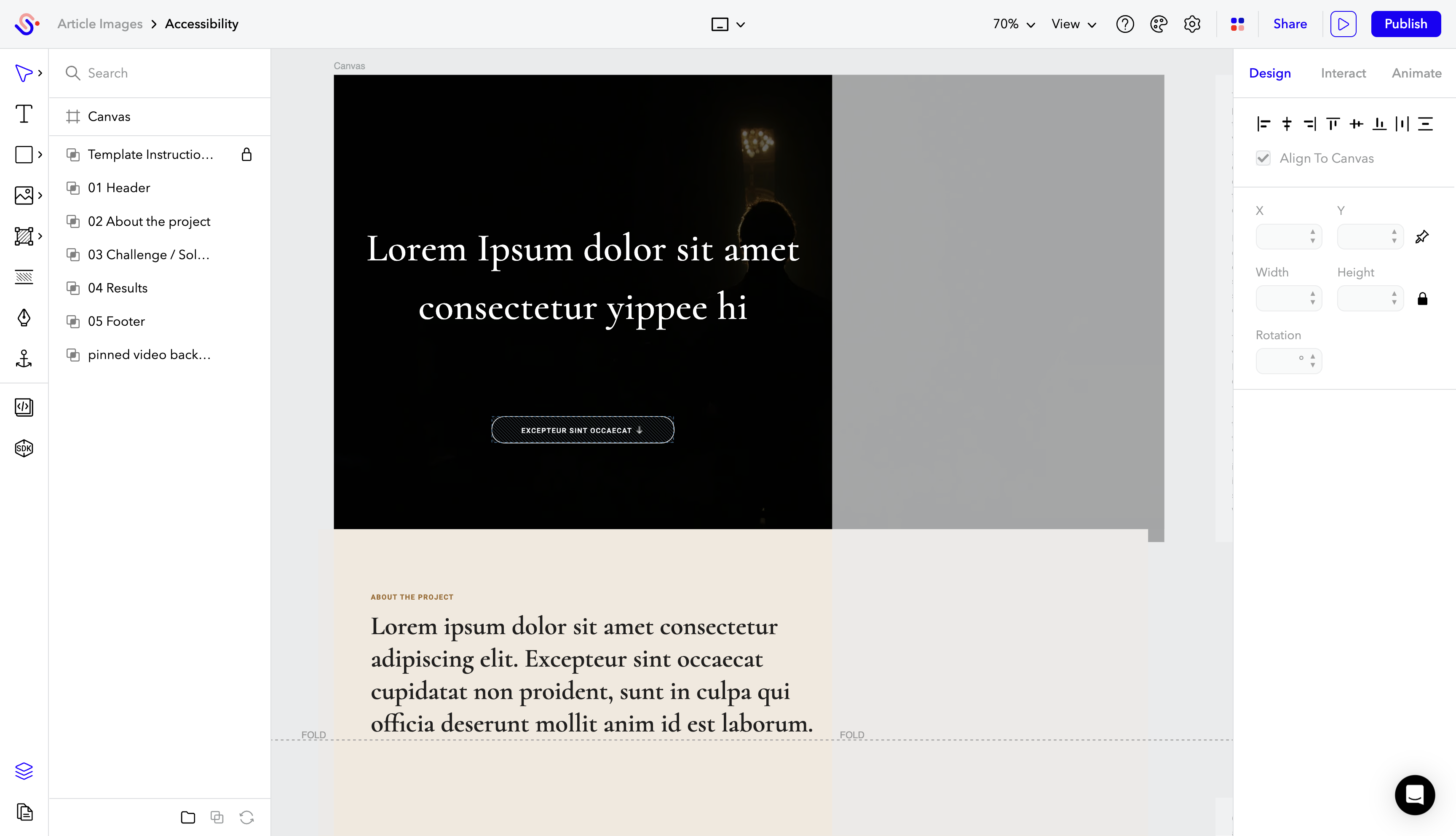The height and width of the screenshot is (836, 1456).
Task: Align right edges icon
Action: (1310, 124)
